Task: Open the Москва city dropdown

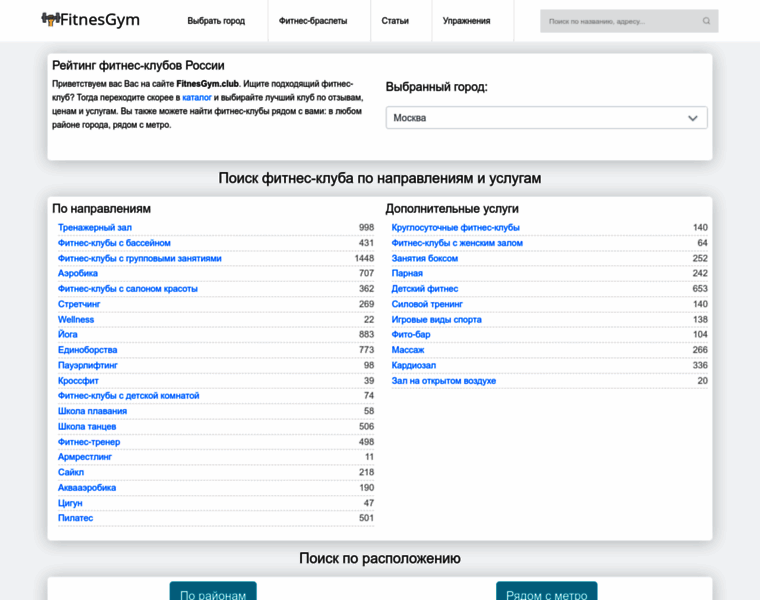Action: (x=546, y=118)
